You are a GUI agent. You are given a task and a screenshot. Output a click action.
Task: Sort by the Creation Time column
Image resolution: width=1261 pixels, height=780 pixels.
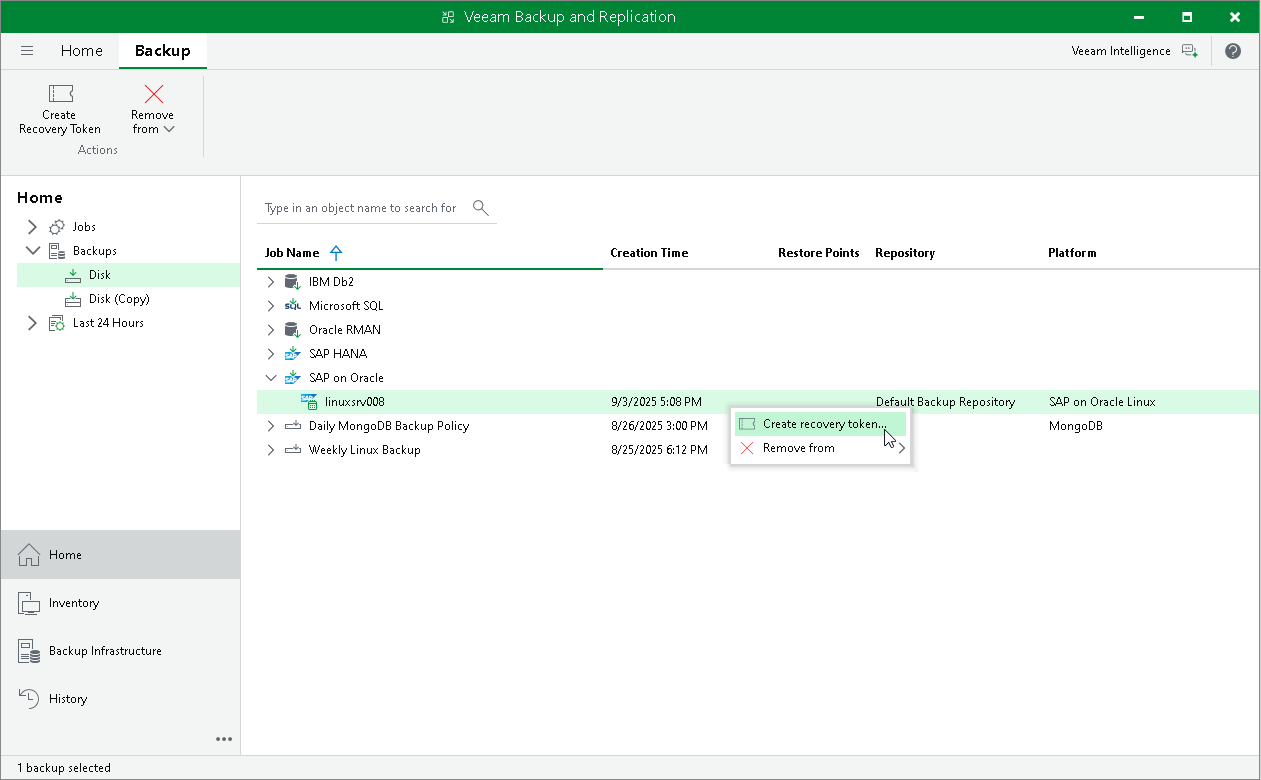[x=649, y=253]
